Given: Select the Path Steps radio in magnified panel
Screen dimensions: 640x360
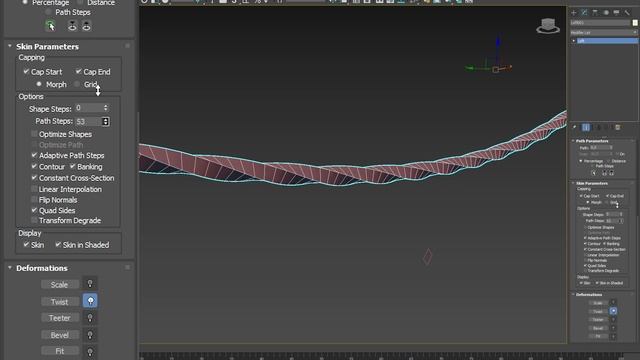Looking at the screenshot, I should coord(48,12).
